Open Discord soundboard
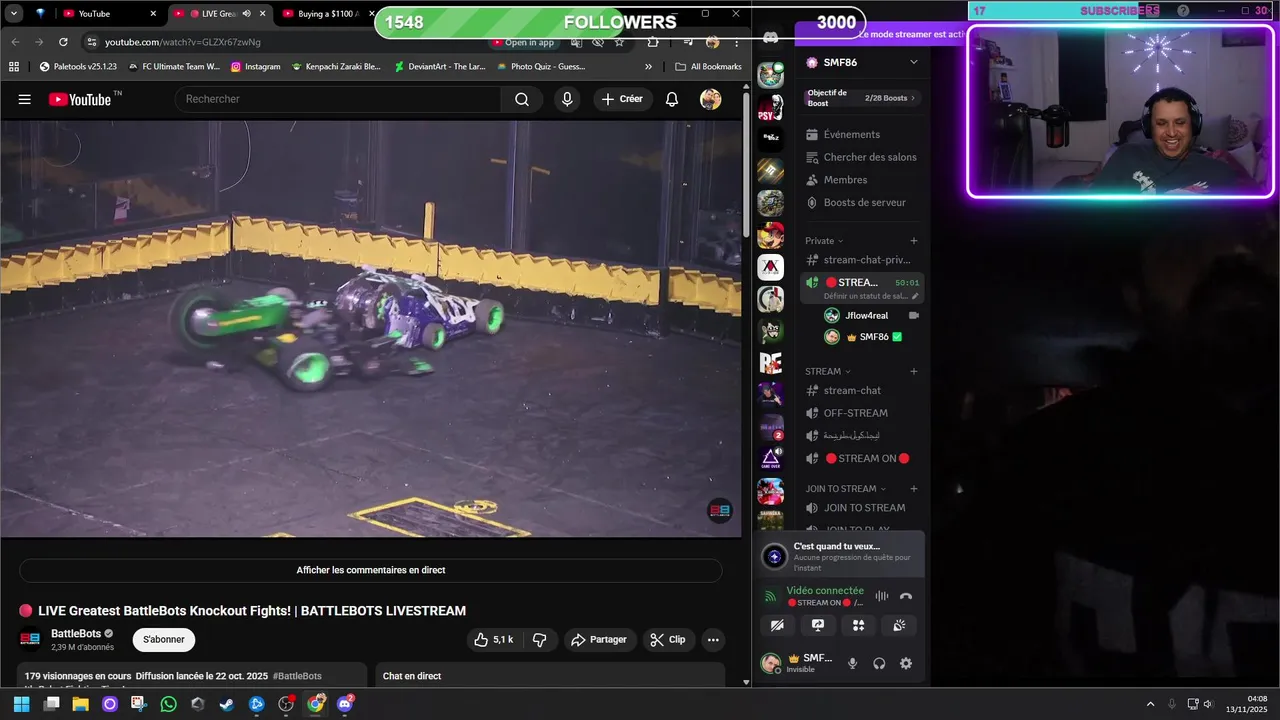The height and width of the screenshot is (720, 1280). pos(899,625)
